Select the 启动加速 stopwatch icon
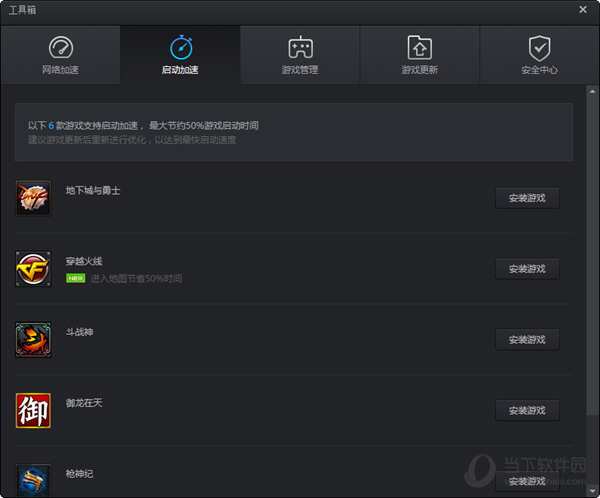Image resolution: width=600 pixels, height=498 pixels. (x=181, y=47)
